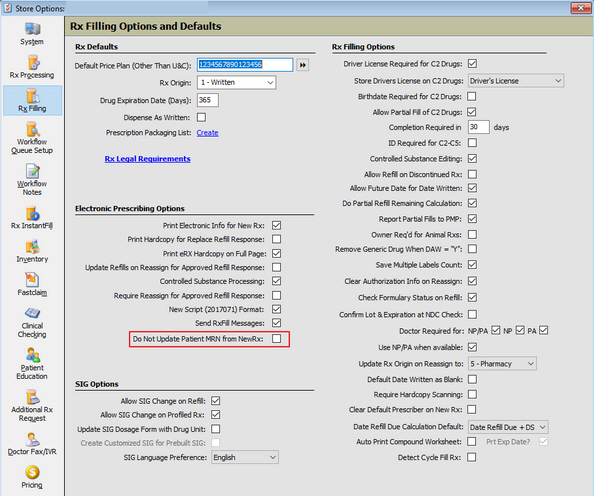Viewport: 594px width, 496px height.
Task: Expand the Rx Origin dropdown
Action: pos(236,83)
